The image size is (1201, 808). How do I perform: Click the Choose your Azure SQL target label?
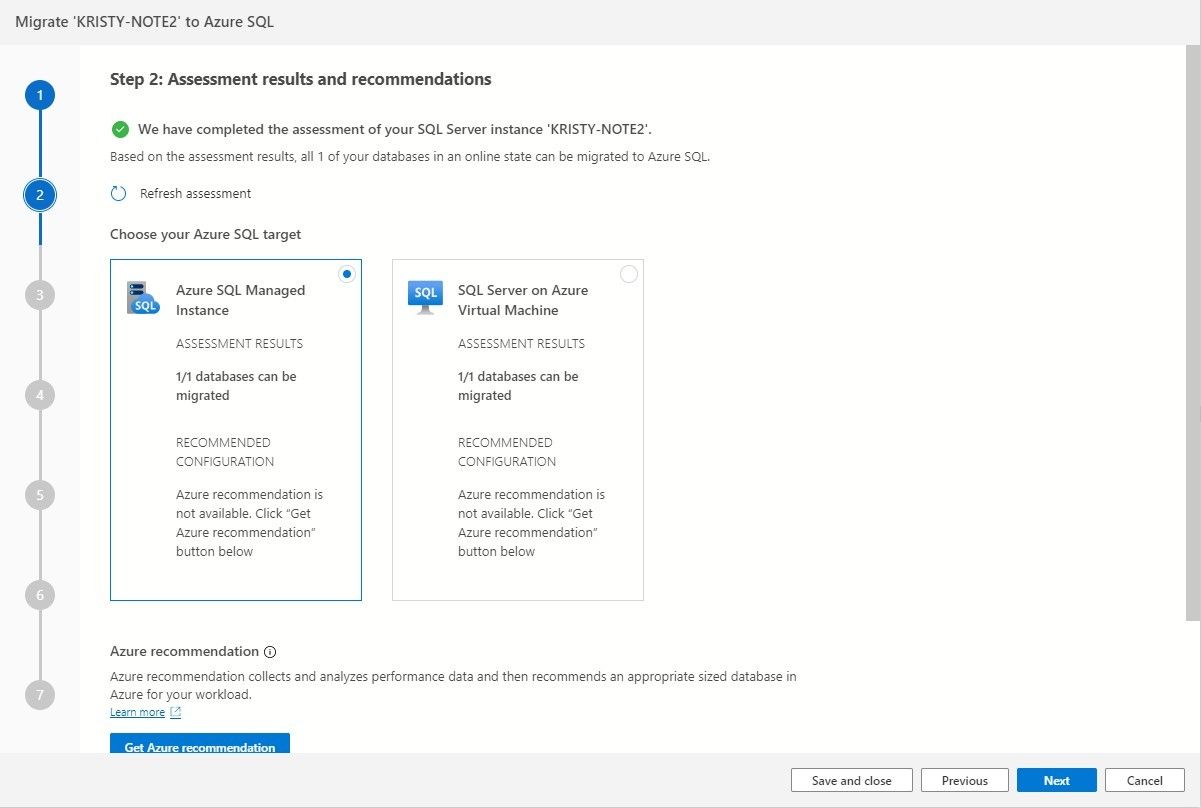click(x=206, y=234)
